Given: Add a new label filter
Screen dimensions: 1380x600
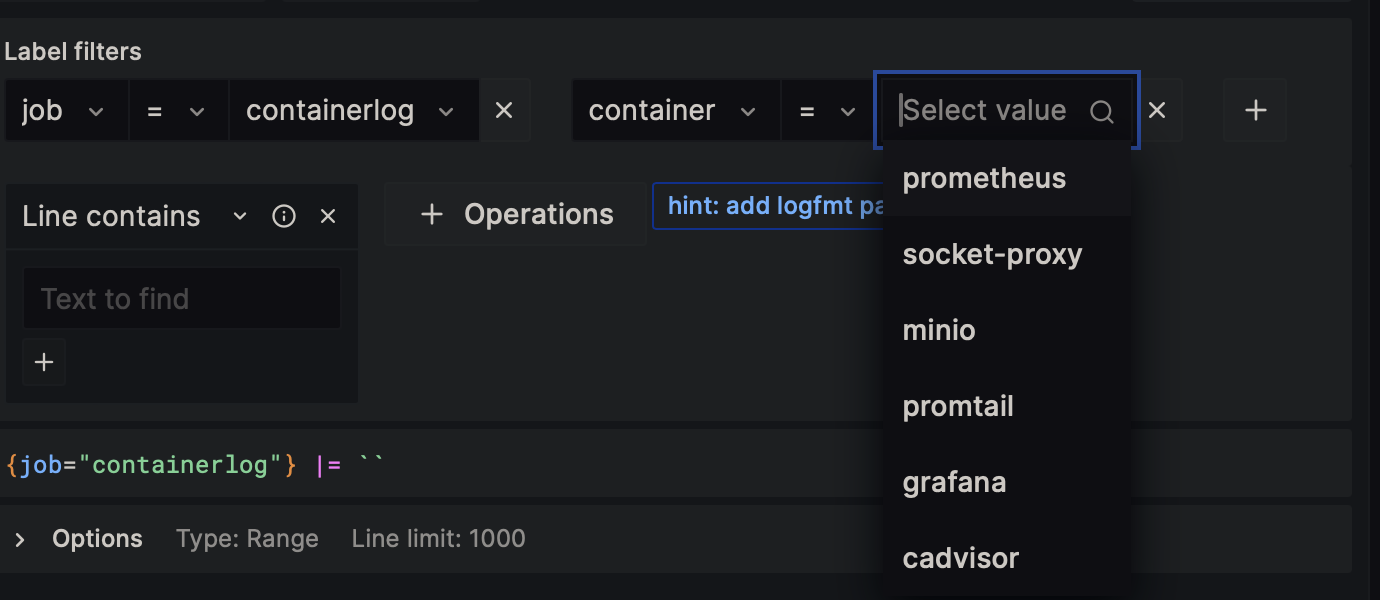Looking at the screenshot, I should pyautogui.click(x=1255, y=110).
